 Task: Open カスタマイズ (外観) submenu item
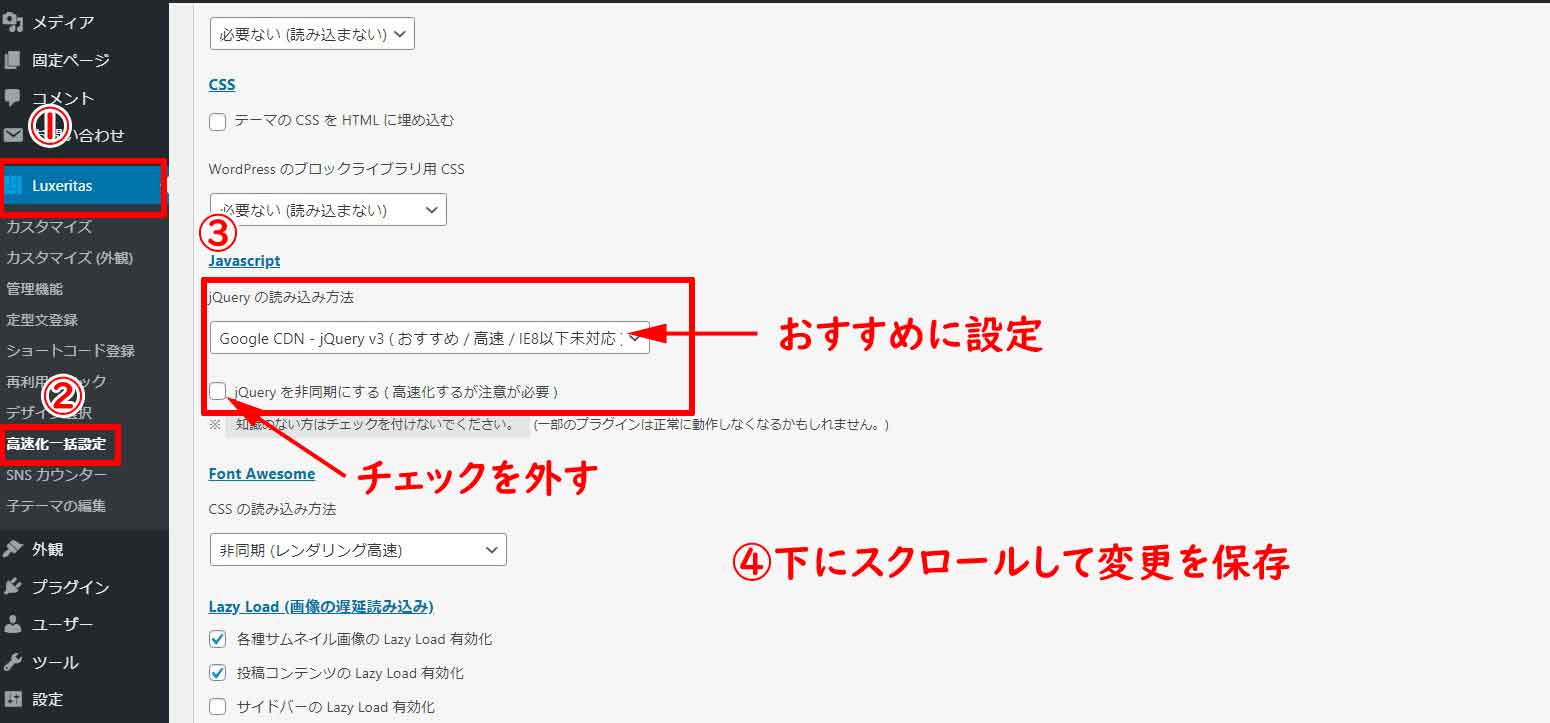(69, 258)
